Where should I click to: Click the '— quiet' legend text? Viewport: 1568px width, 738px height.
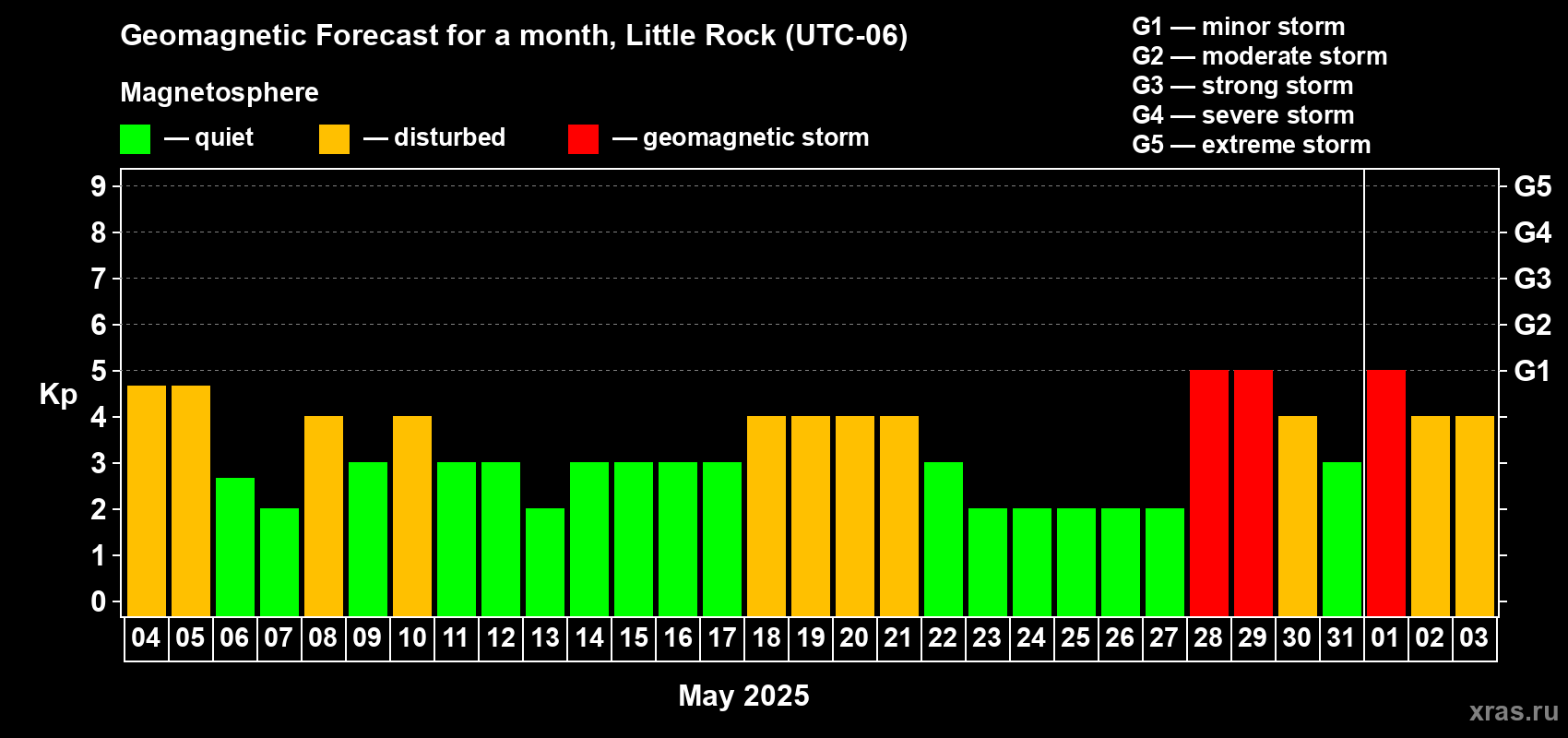coord(209,137)
